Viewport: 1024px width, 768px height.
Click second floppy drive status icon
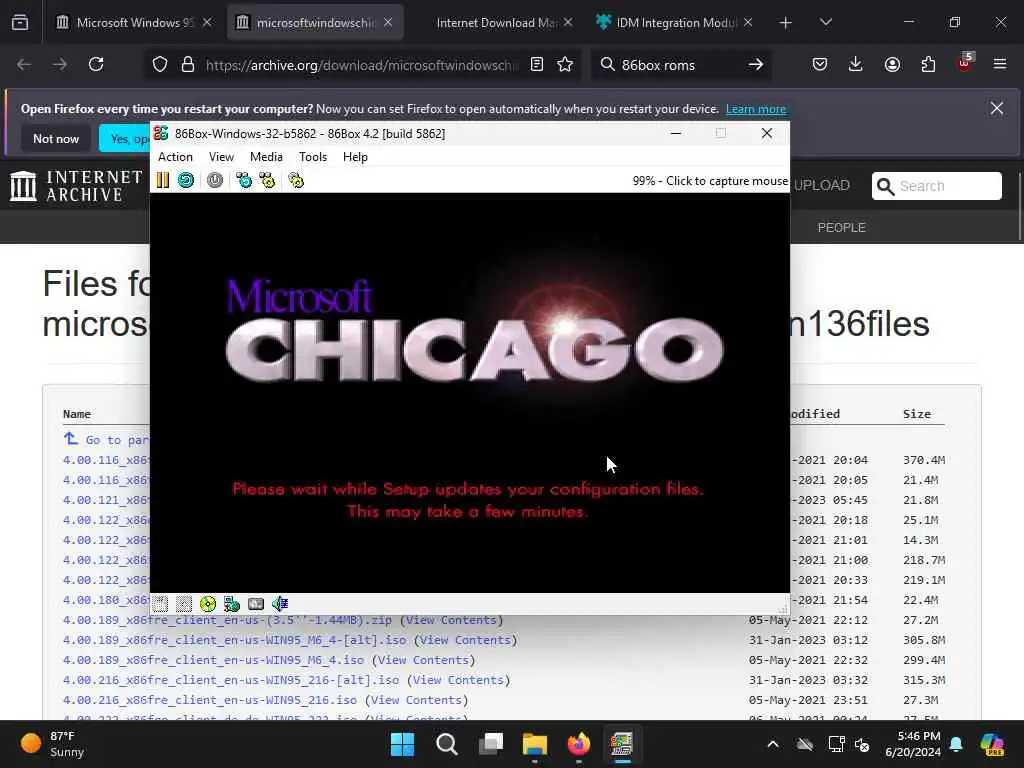(184, 604)
